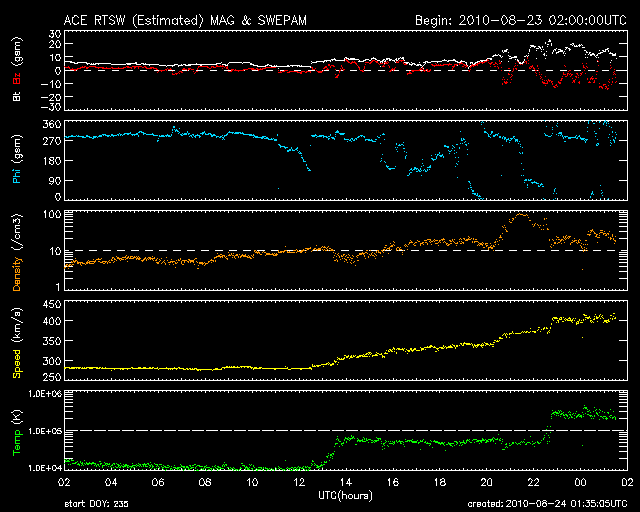Click the '1.0E+05' tick on the Temp axis
640x512 pixels.
point(45,431)
